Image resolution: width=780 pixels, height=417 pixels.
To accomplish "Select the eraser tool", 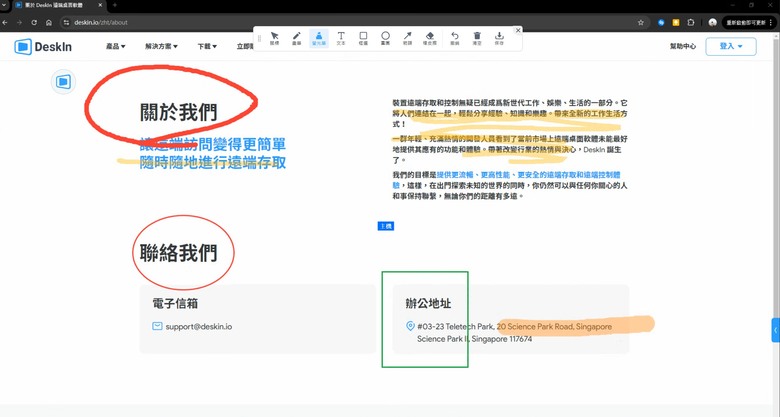I will pyautogui.click(x=430, y=38).
